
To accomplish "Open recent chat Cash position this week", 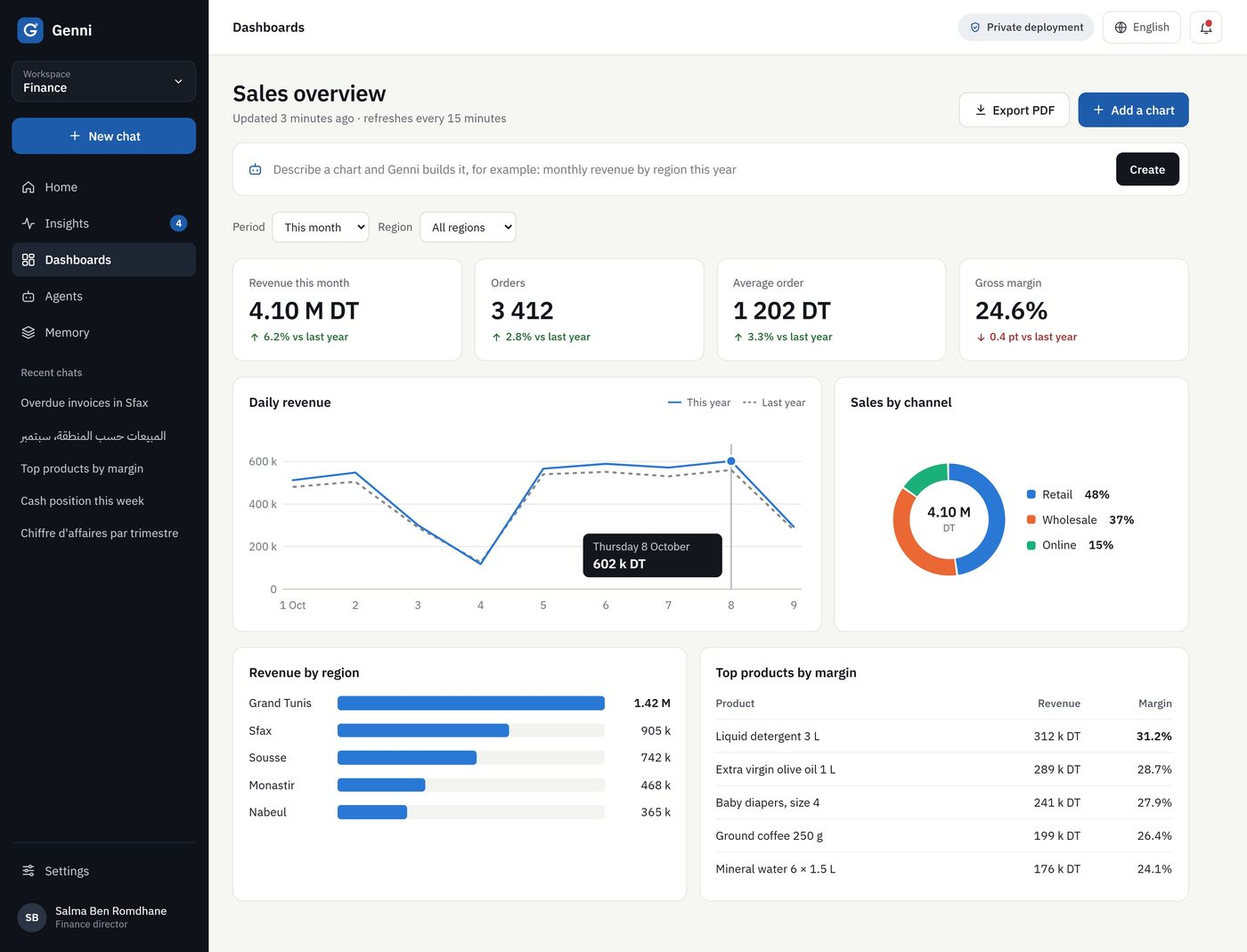I will point(82,500).
